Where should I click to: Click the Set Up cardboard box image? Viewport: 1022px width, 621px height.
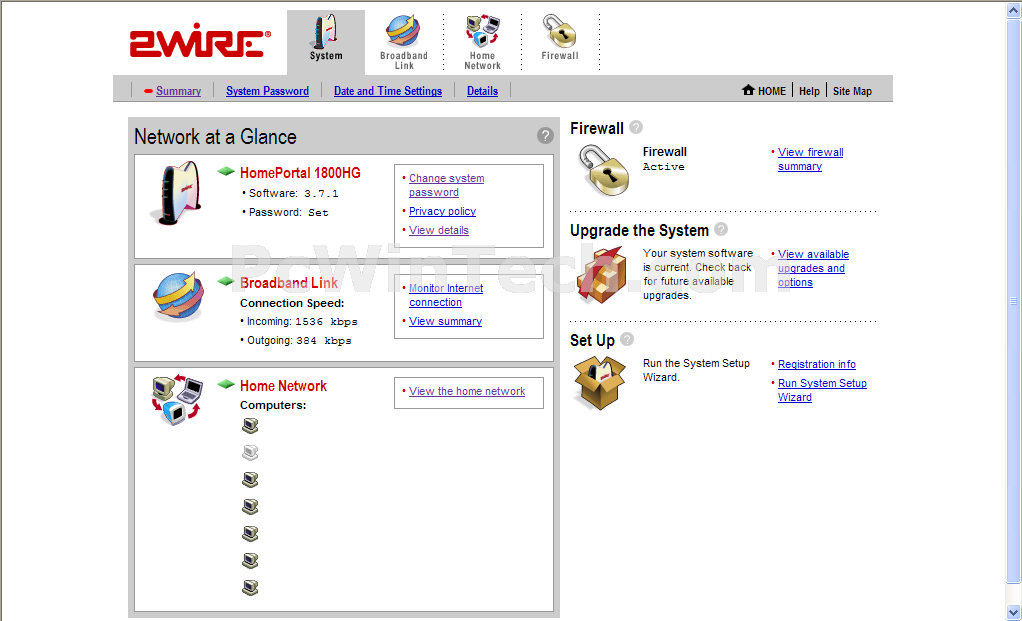[600, 383]
